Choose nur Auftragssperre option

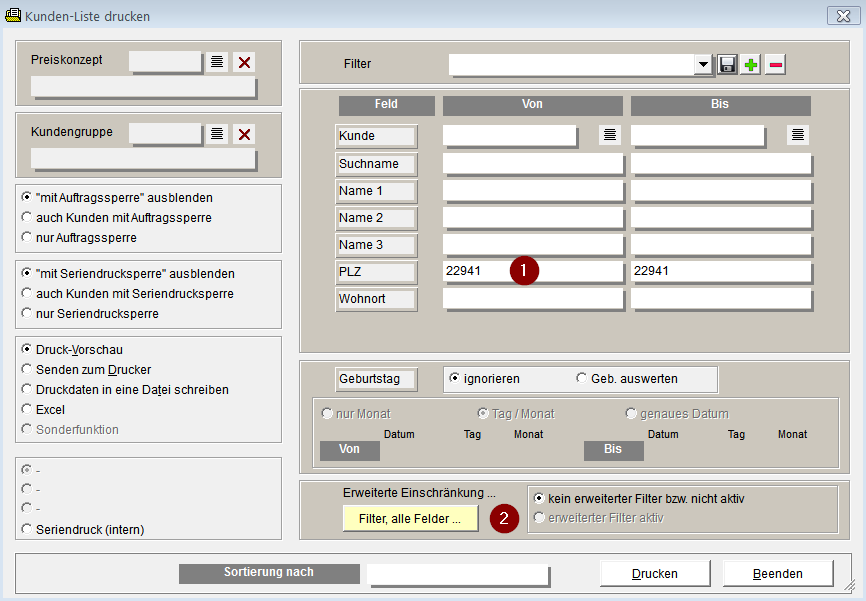coord(78,238)
